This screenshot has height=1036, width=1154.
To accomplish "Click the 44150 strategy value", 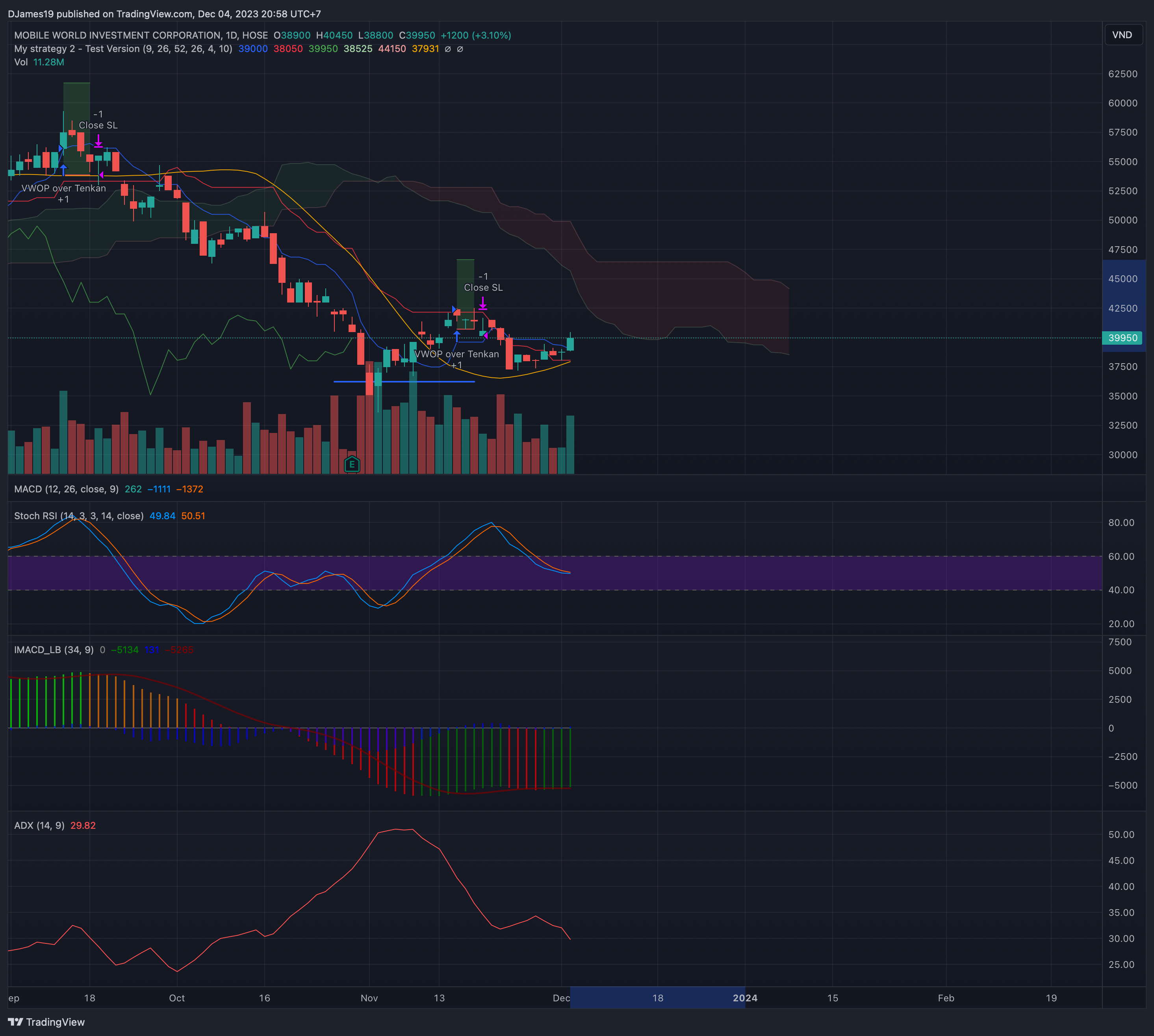I will [x=392, y=49].
